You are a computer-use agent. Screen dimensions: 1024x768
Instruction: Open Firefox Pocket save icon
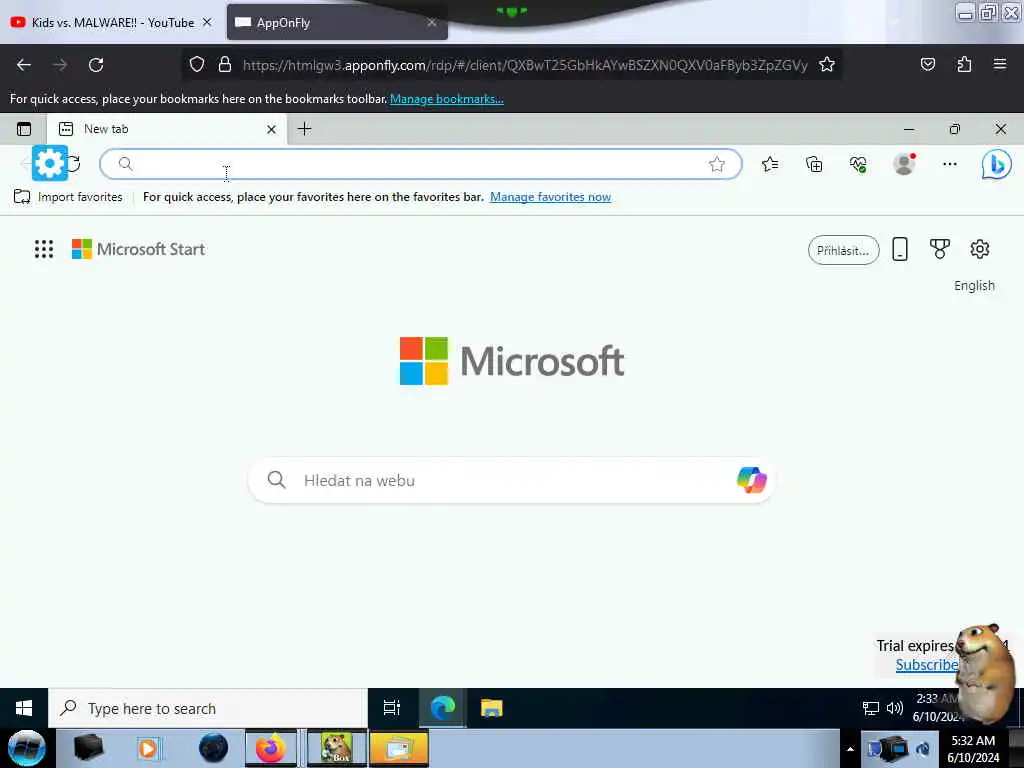[927, 65]
